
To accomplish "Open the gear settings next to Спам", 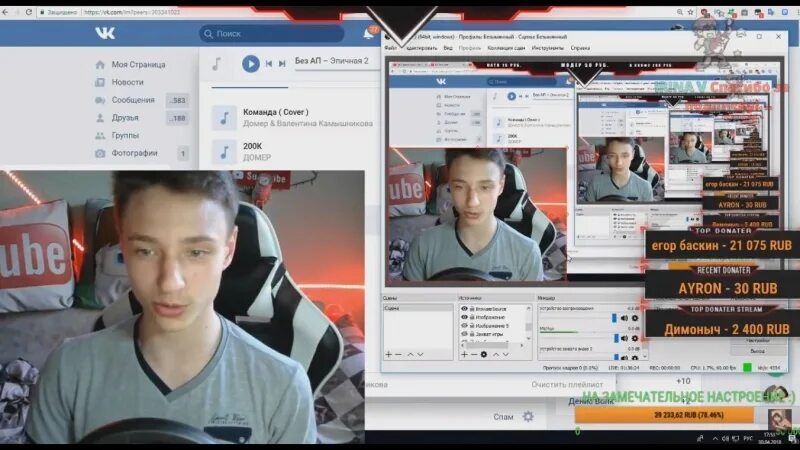I will coord(528,416).
